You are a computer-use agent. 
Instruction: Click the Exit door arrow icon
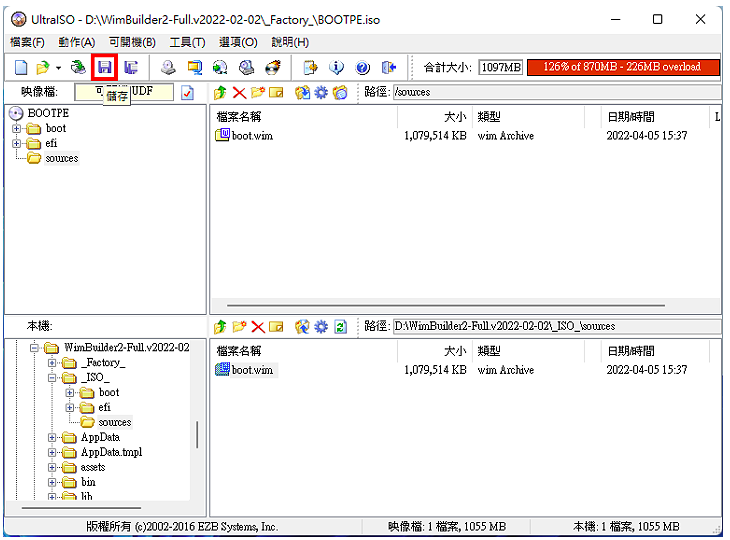(x=389, y=68)
